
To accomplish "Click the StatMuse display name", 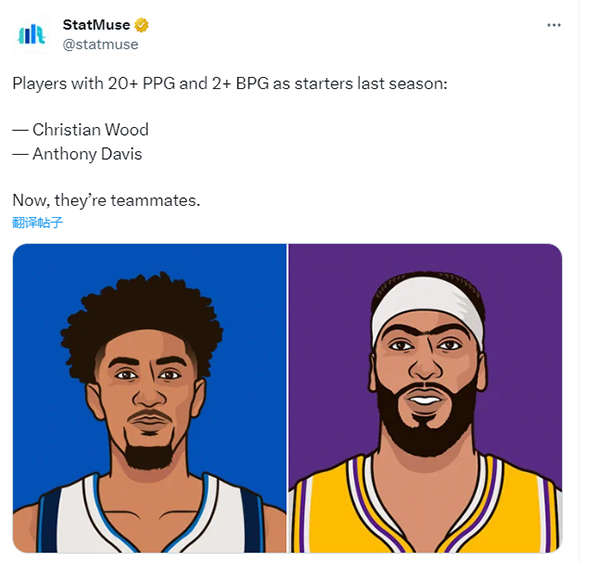I will pos(96,25).
